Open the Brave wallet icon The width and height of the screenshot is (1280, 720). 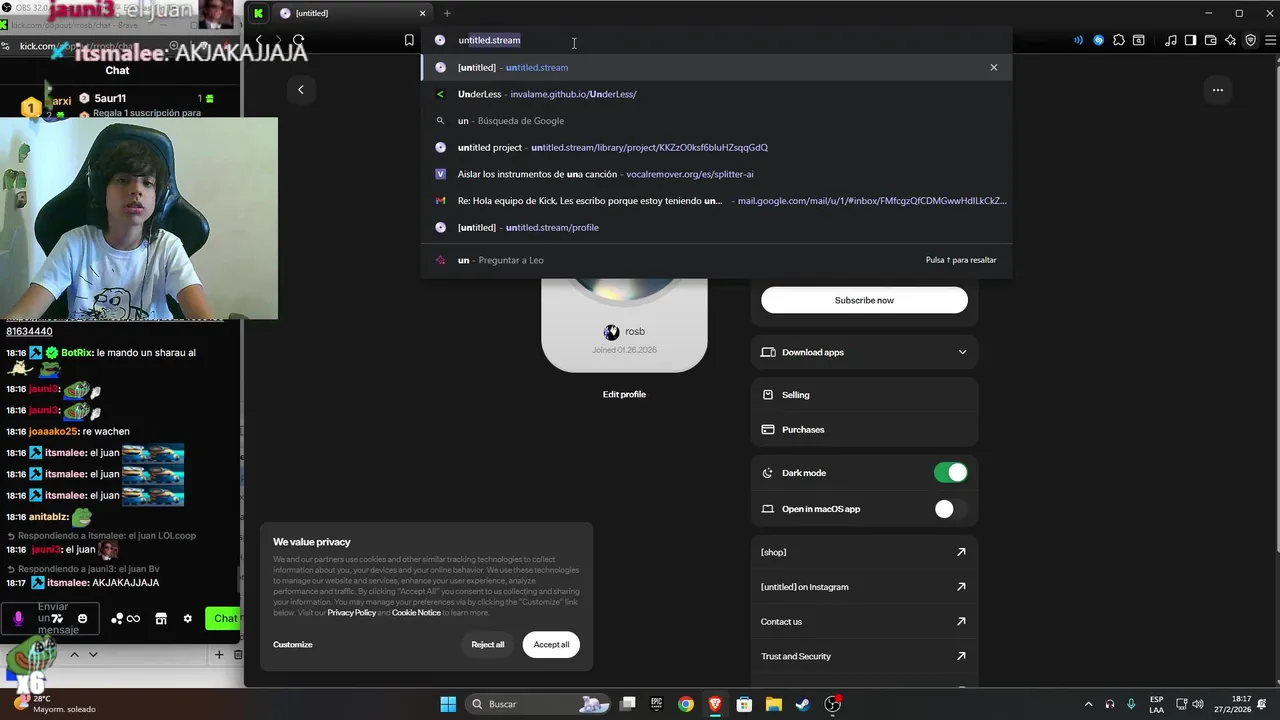point(1210,40)
